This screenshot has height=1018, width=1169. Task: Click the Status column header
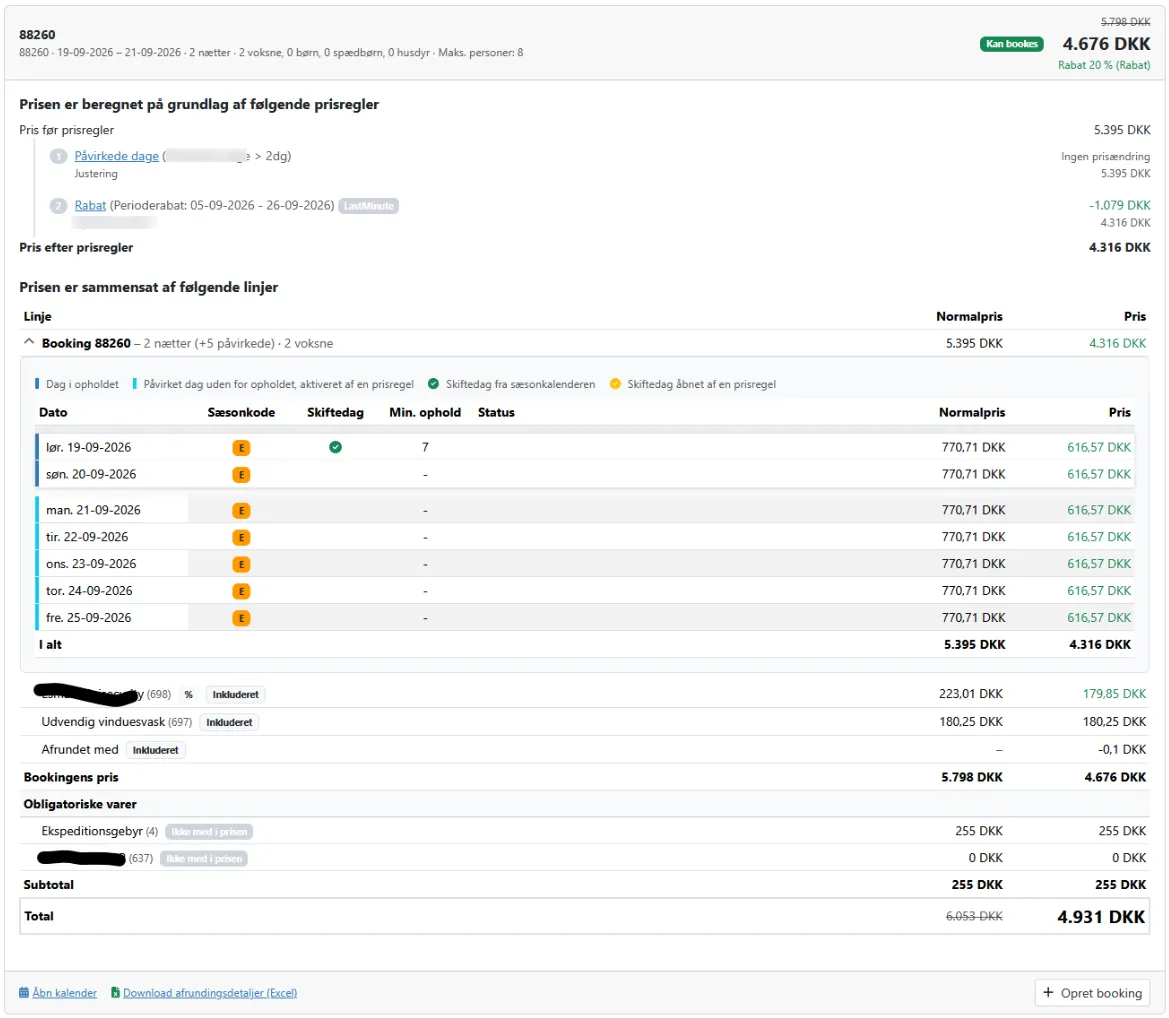[x=496, y=412]
